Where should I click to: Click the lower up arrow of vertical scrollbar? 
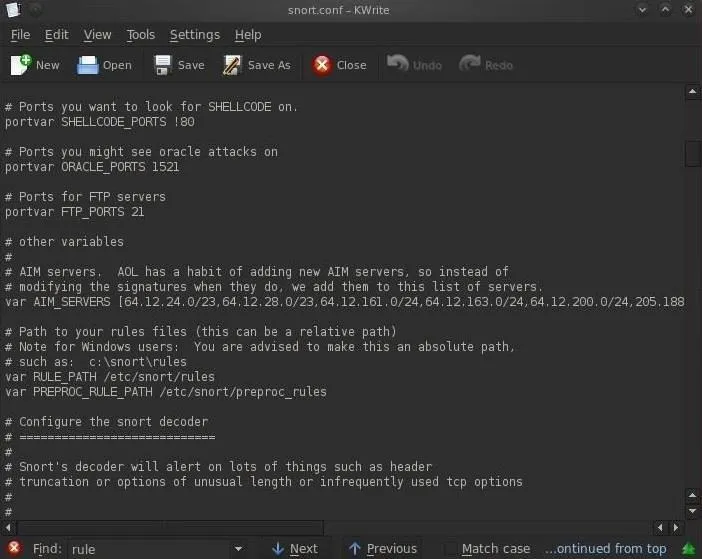[693, 495]
